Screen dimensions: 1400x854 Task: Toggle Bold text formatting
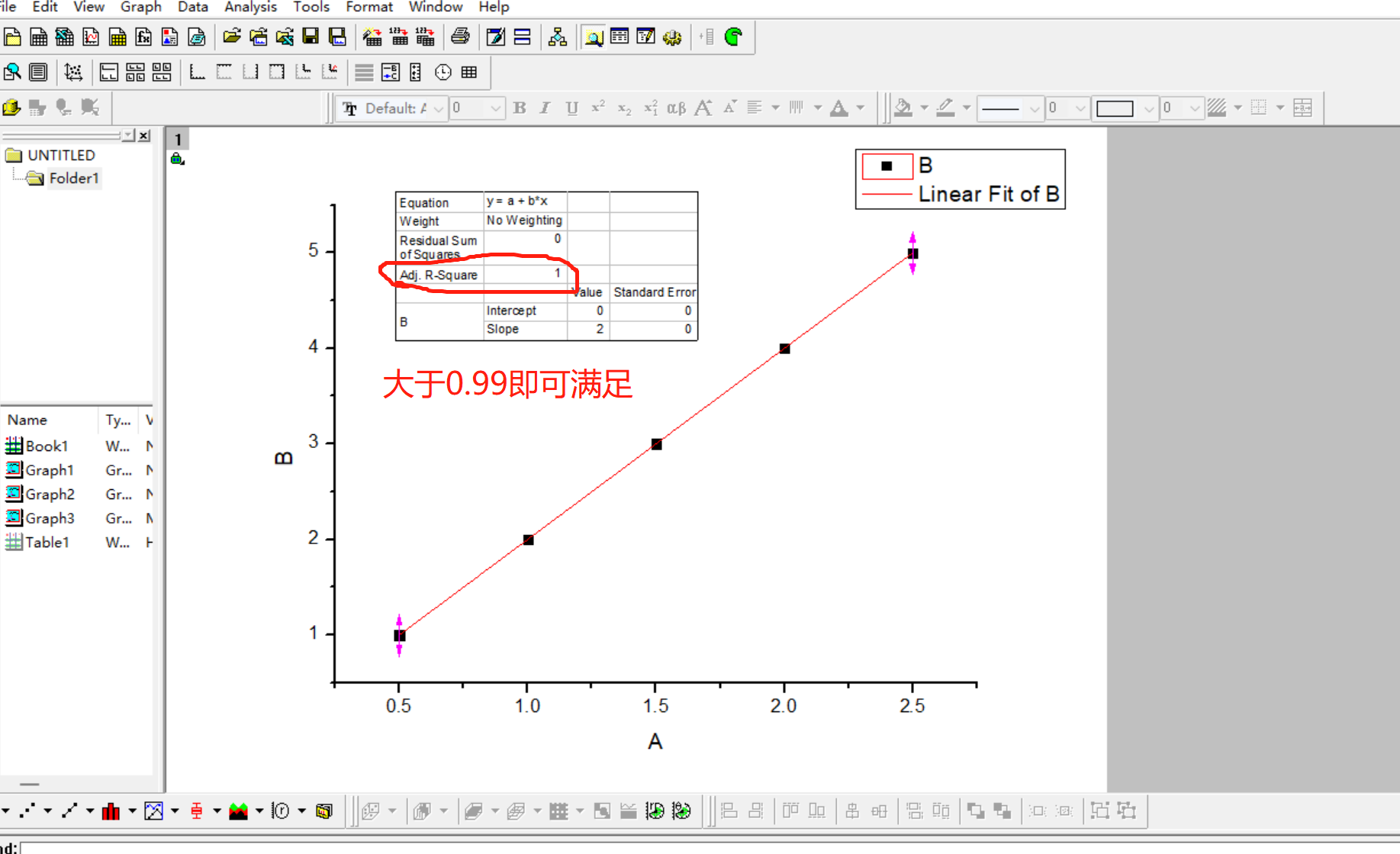pos(520,108)
